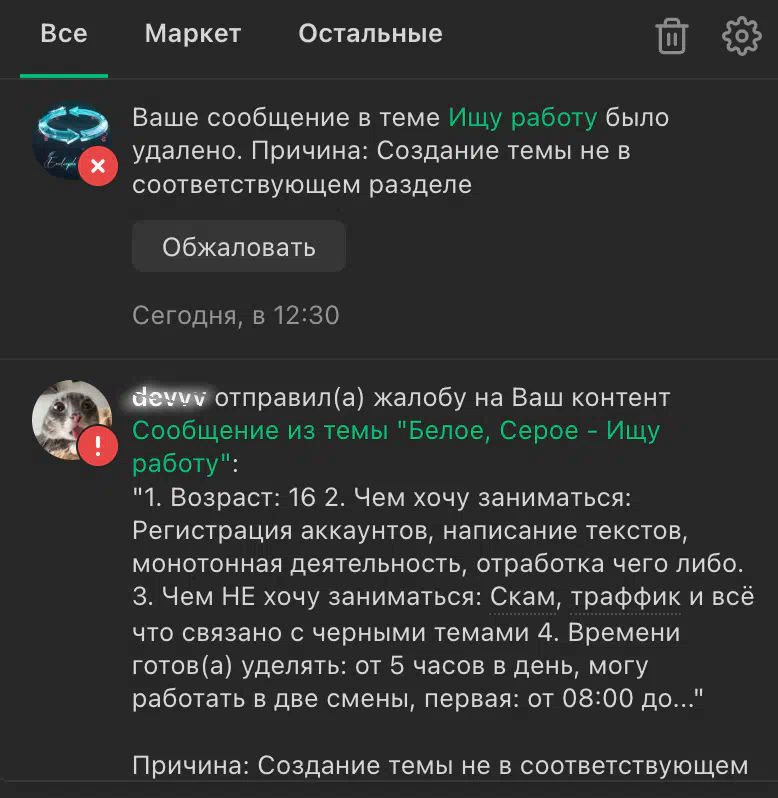The height and width of the screenshot is (798, 778).
Task: Open the link Сообщение из темы "Белое, Серое
Action: pos(396,447)
